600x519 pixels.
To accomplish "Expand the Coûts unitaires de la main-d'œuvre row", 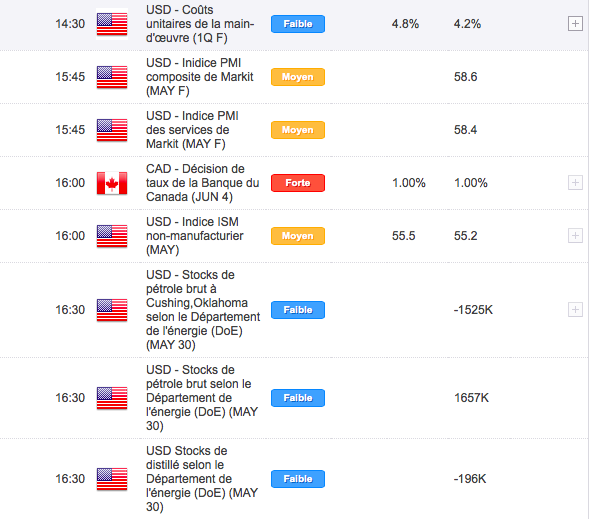I will pos(575,24).
